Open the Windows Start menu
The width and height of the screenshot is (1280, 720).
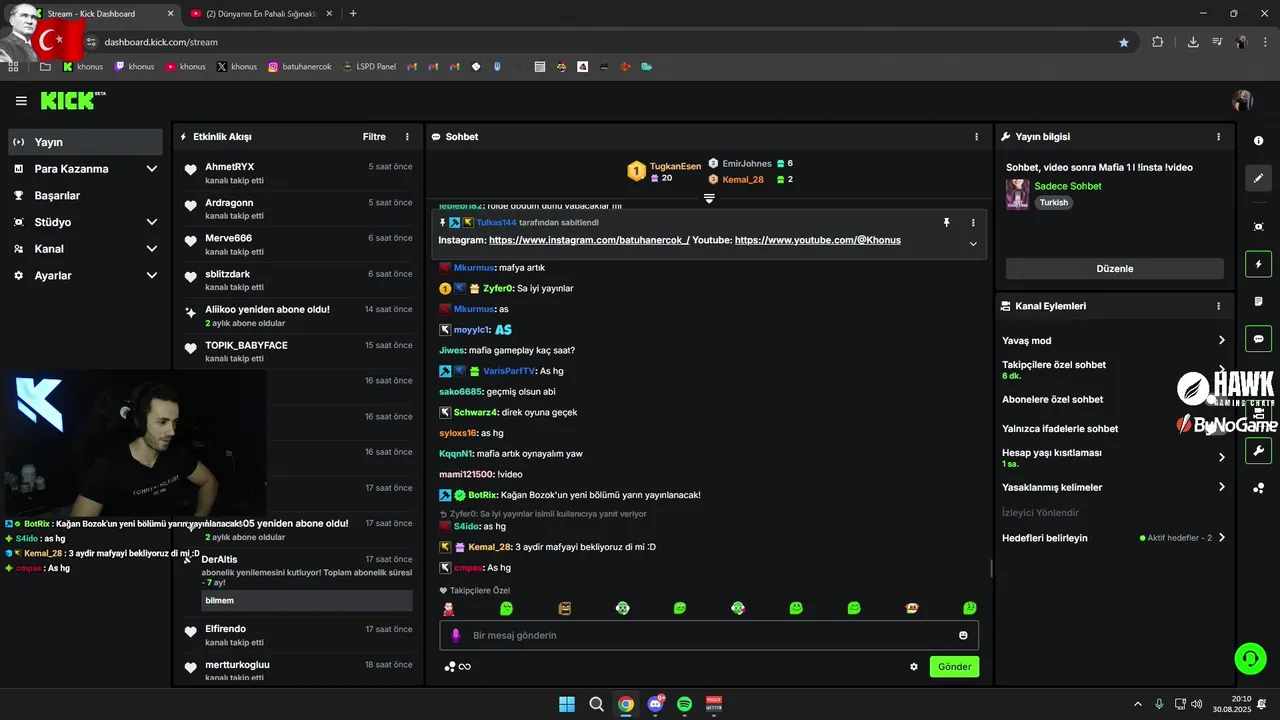(x=567, y=704)
